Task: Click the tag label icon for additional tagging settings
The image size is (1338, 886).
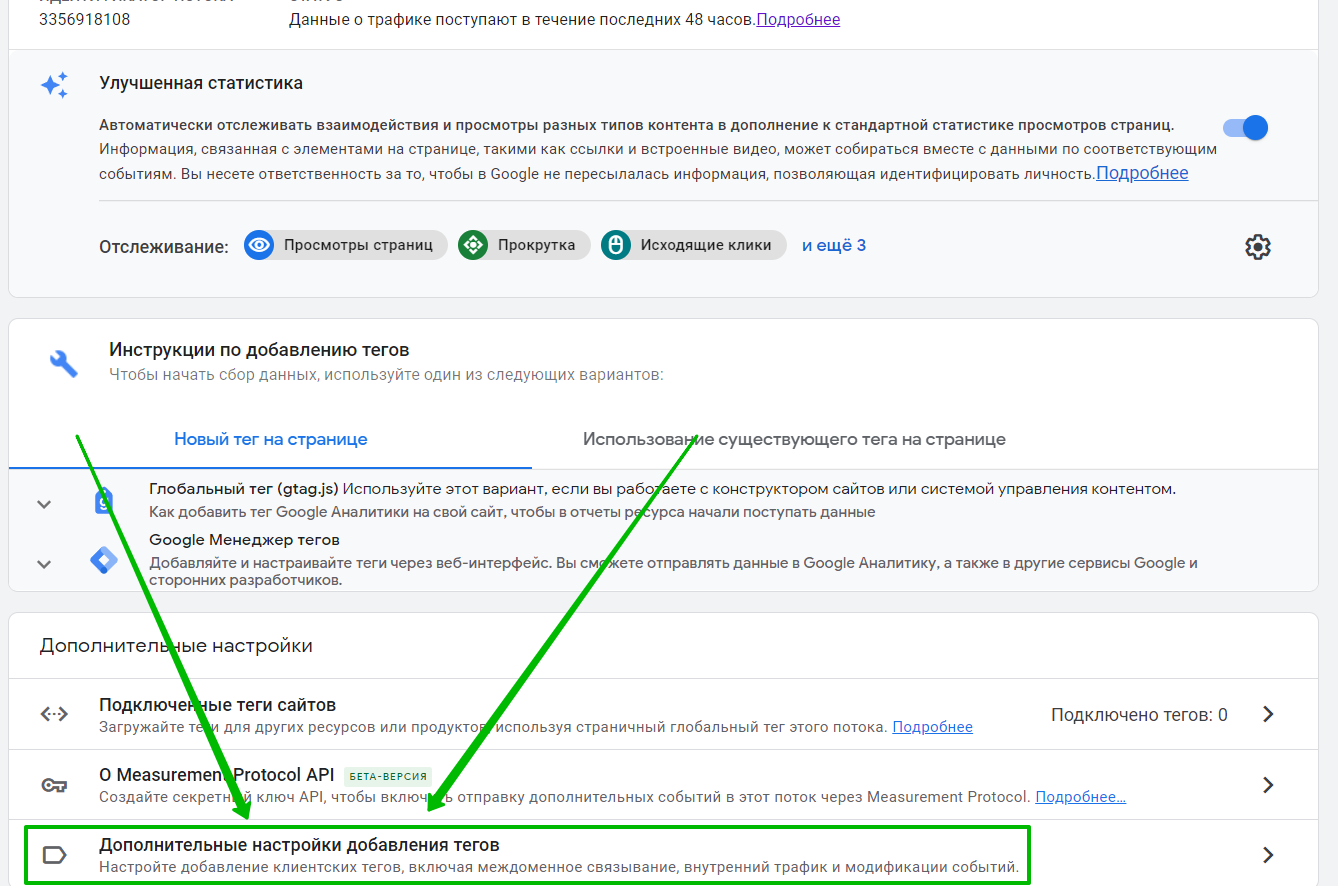Action: 54,855
